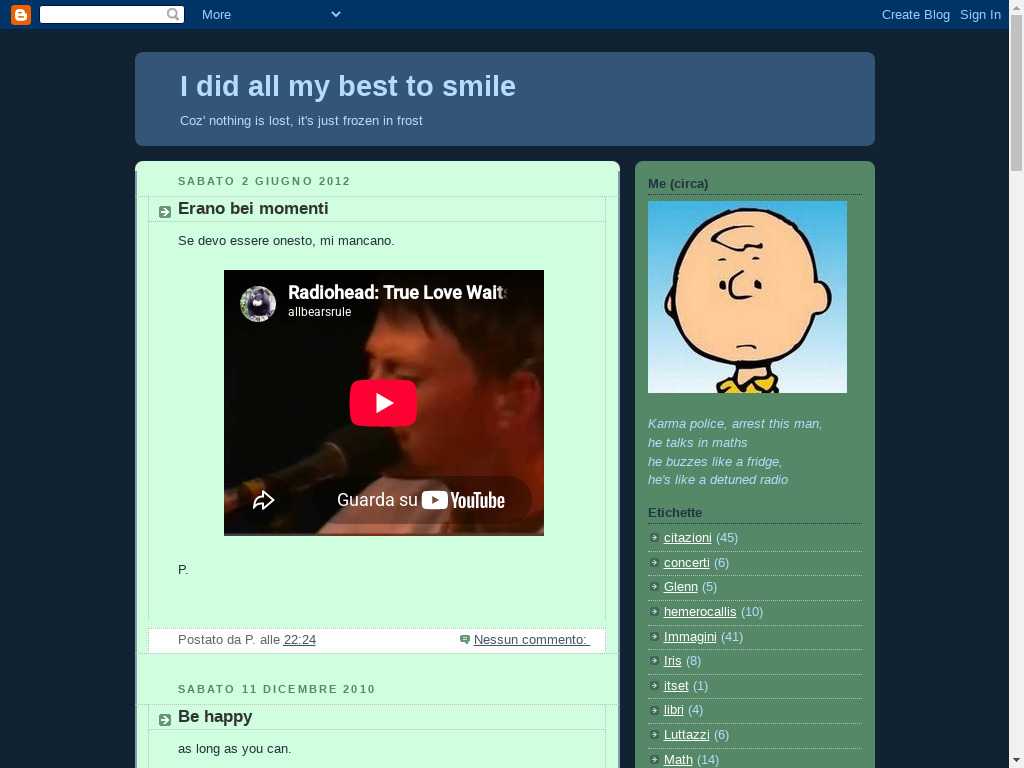1024x768 pixels.
Task: Click bullet icon next to hemerocallis
Action: 654,611
